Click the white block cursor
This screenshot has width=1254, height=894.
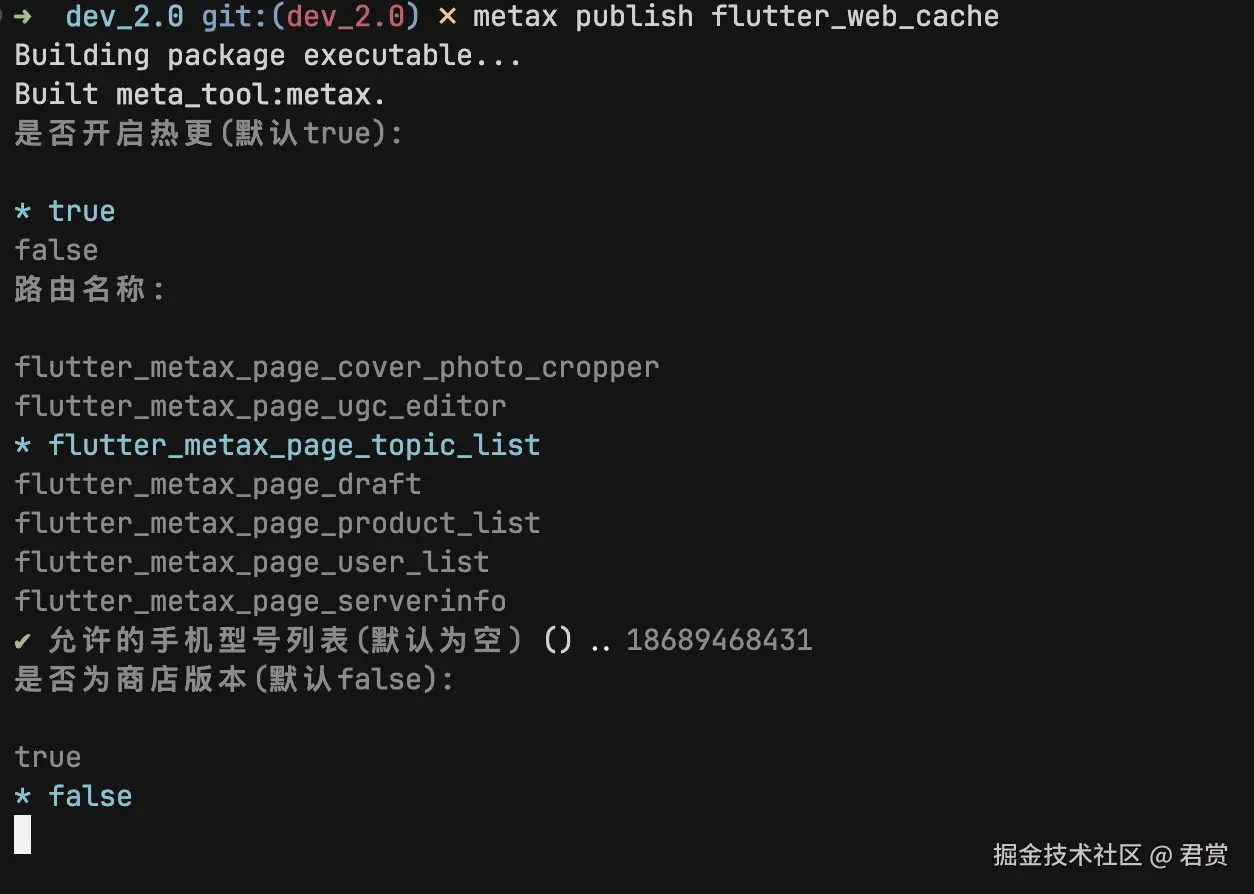pos(22,834)
